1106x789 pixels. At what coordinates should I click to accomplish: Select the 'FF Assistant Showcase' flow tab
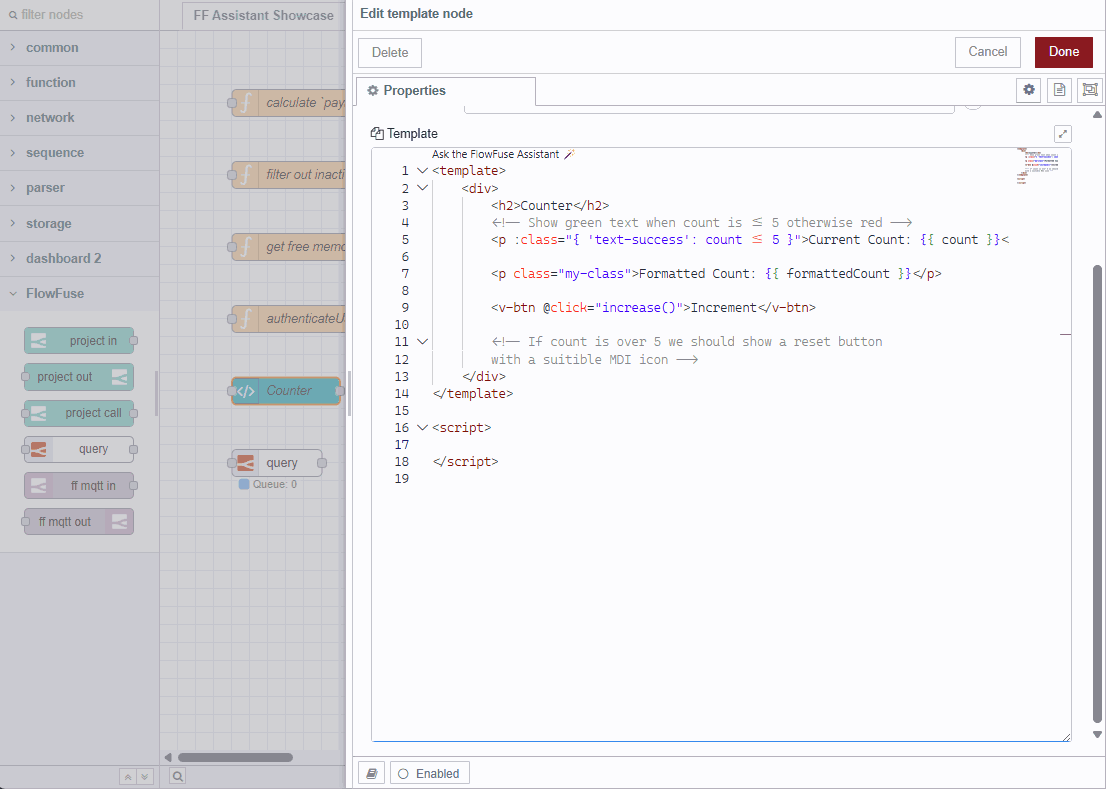(x=262, y=15)
